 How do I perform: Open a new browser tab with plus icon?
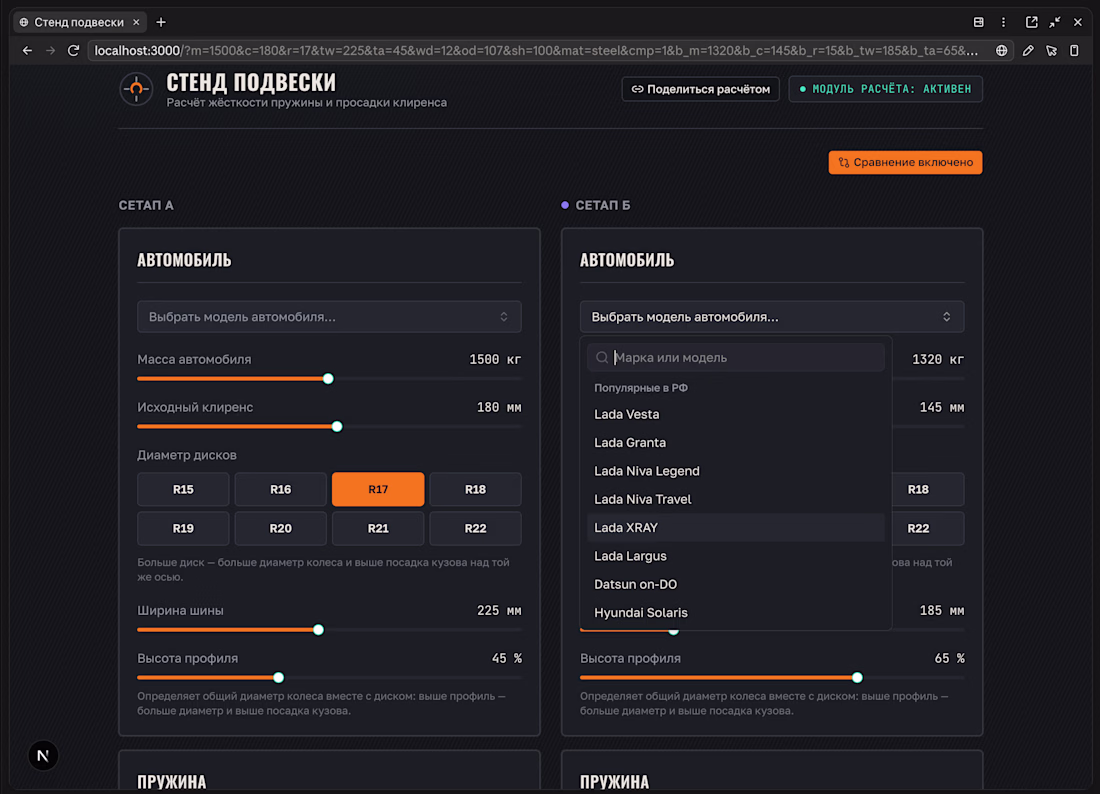point(161,22)
